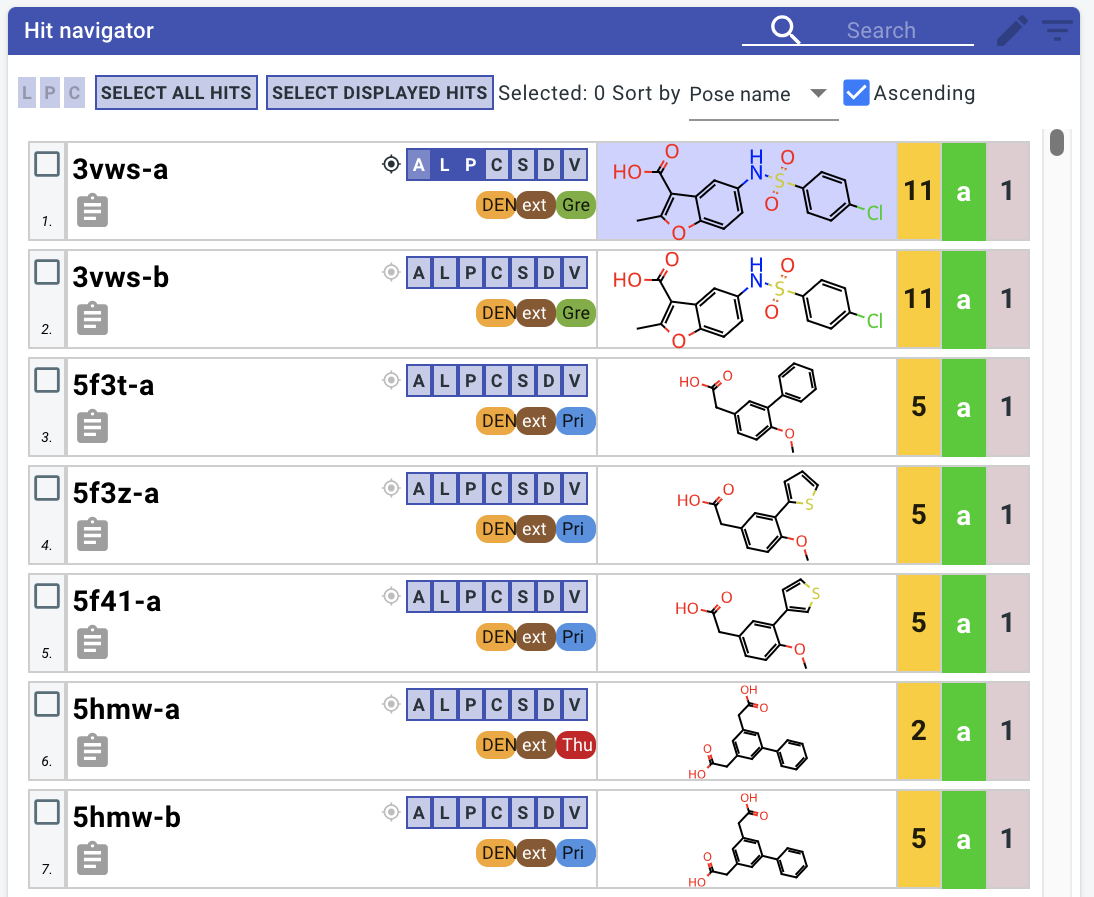Select the checkbox beside 5f3z-a

(47, 488)
